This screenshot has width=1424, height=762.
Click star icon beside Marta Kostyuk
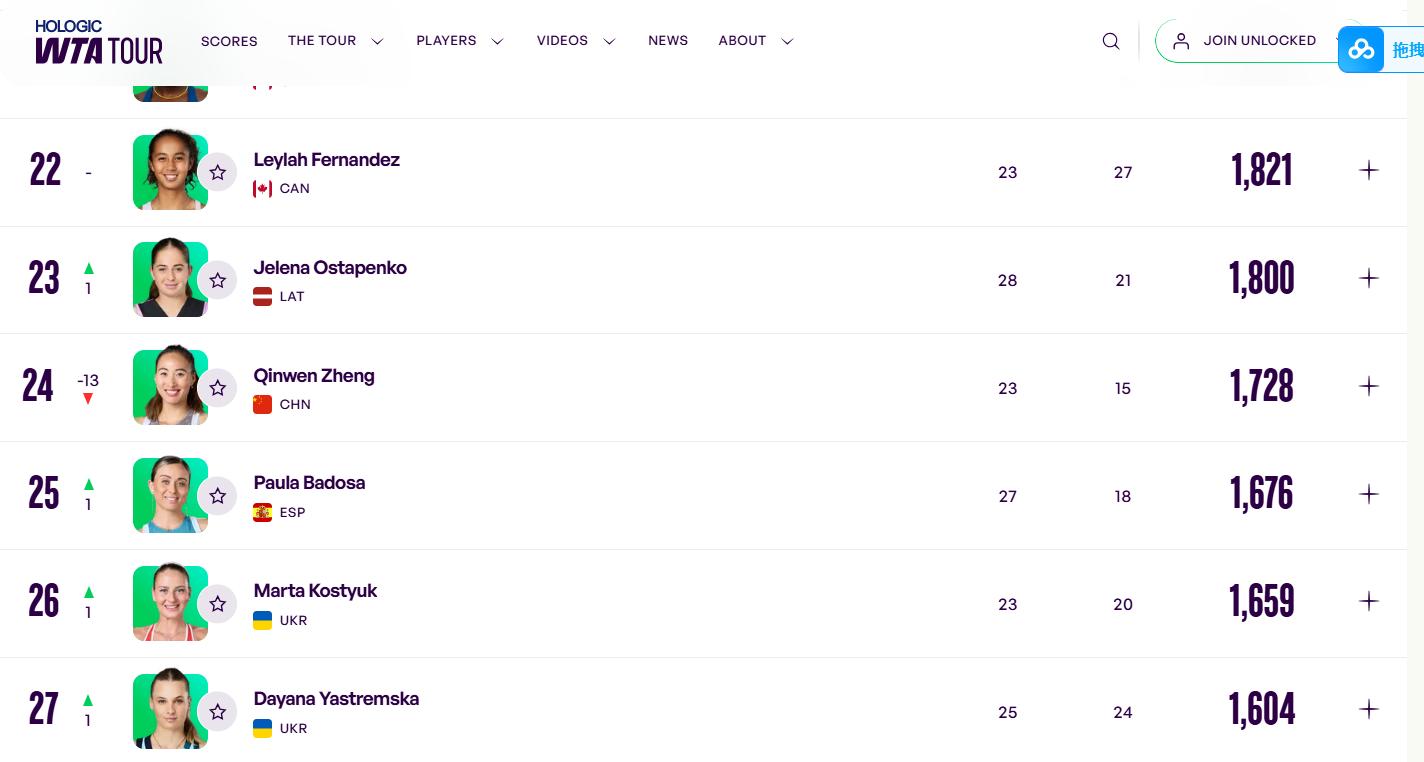[217, 604]
